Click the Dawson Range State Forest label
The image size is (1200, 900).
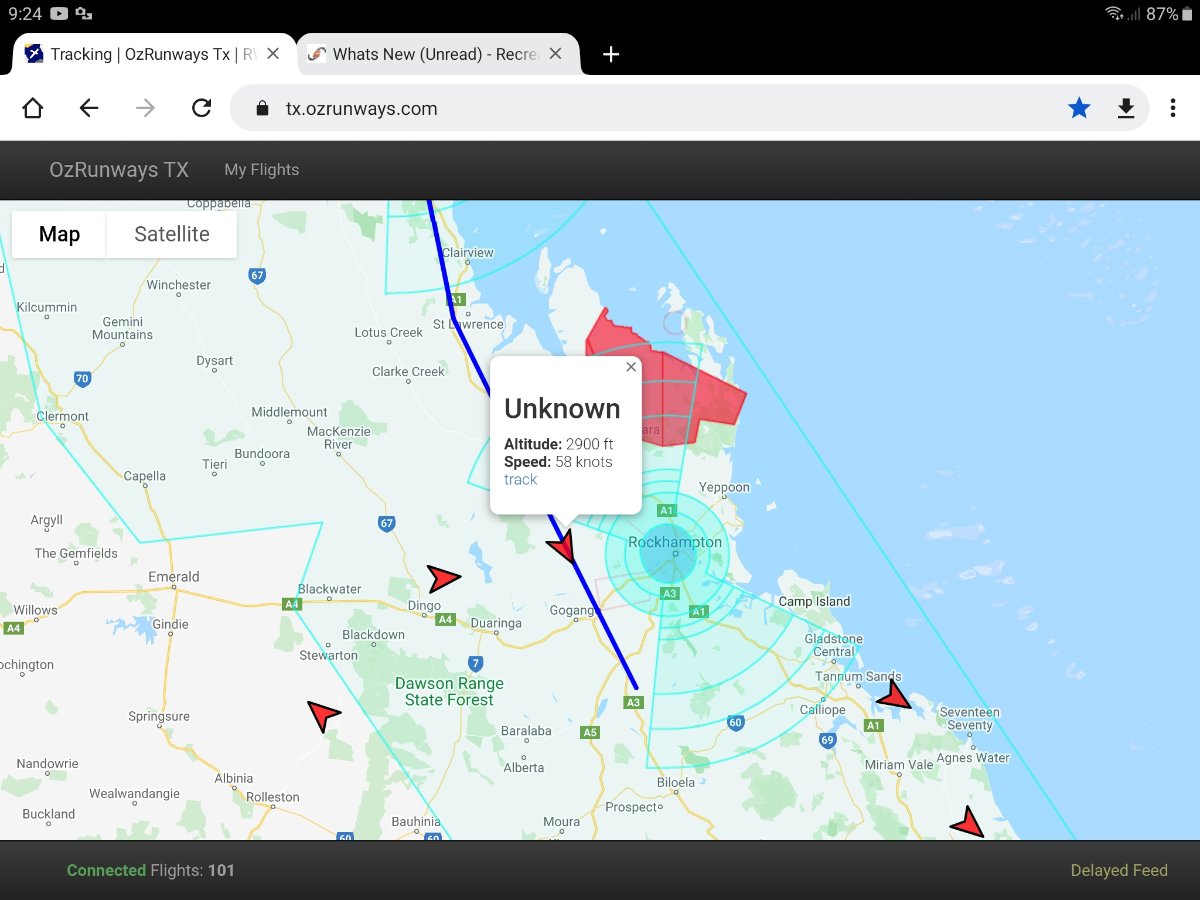click(449, 692)
